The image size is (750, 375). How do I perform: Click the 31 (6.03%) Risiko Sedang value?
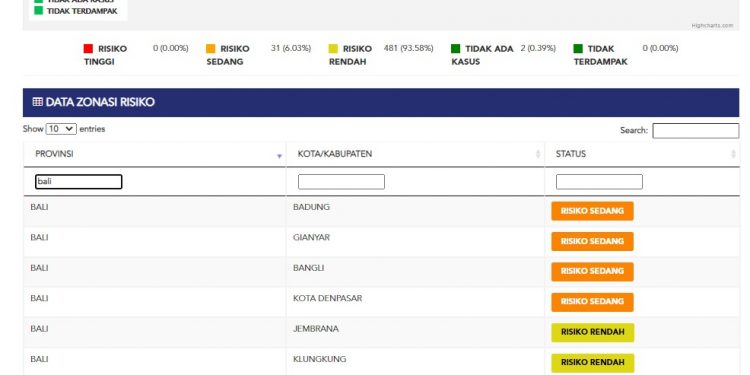tap(291, 48)
